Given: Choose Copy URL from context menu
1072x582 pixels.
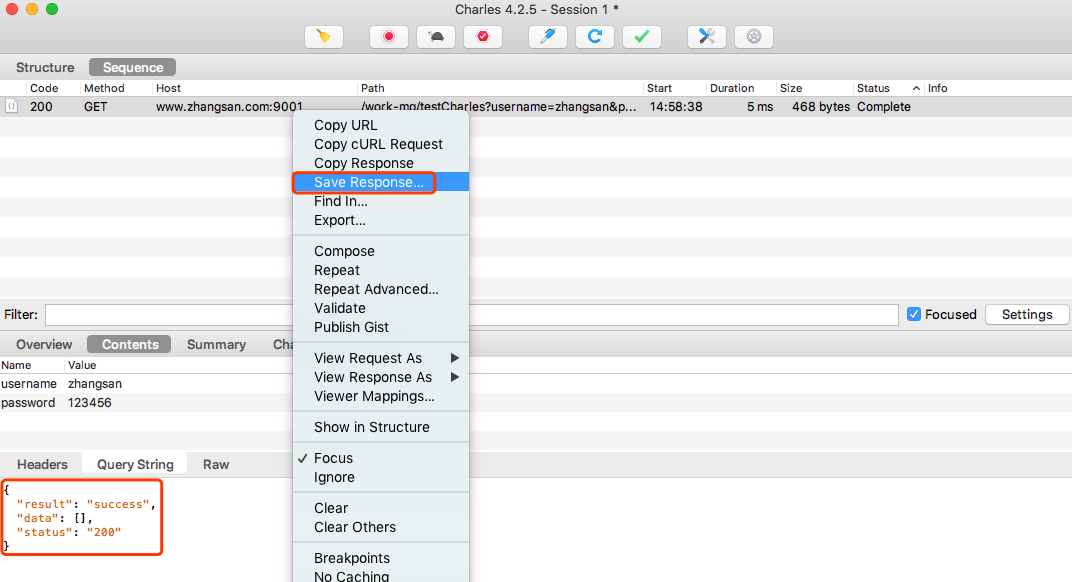Looking at the screenshot, I should click(381, 125).
